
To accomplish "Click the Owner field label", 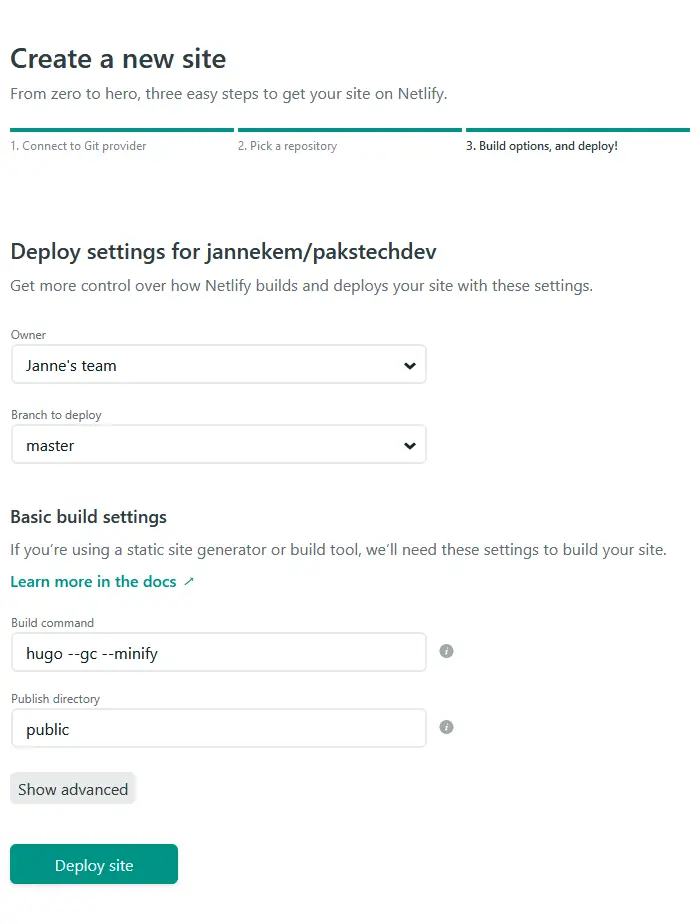I will tap(28, 335).
